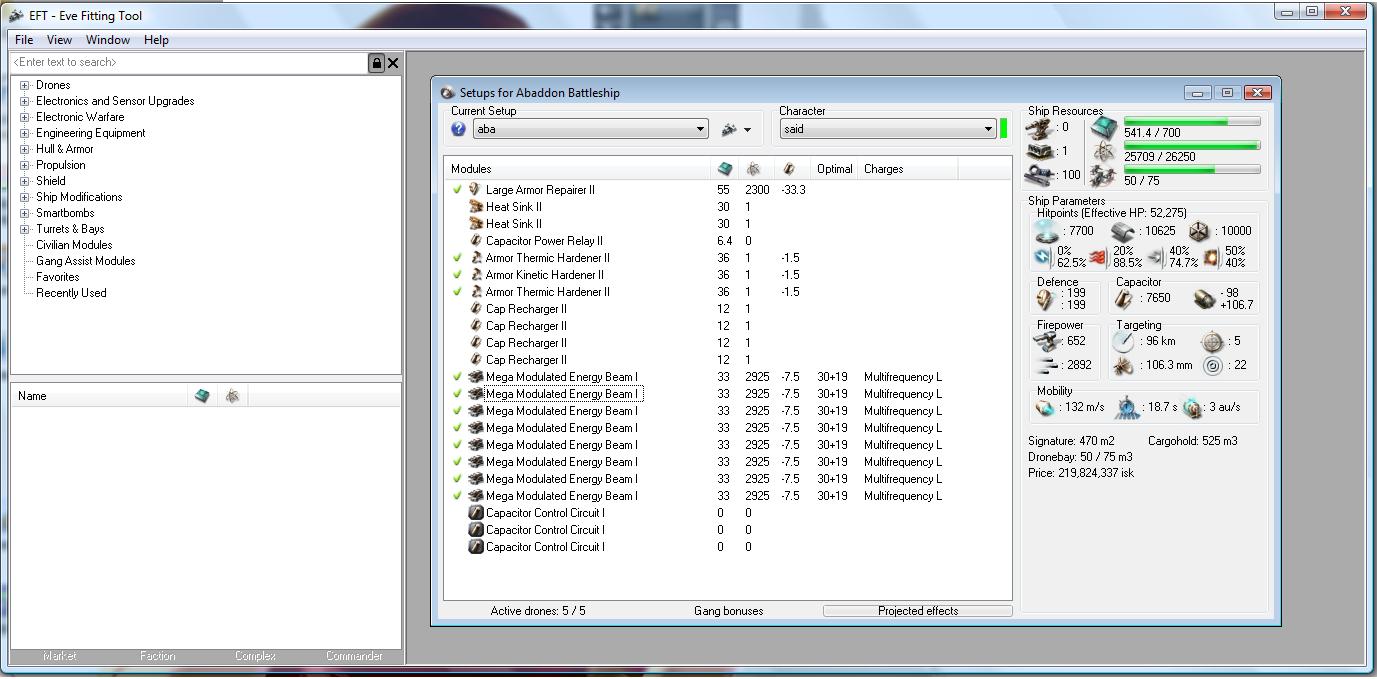1377x679 pixels.
Task: Expand the Hull & Armor node
Action: pos(25,149)
